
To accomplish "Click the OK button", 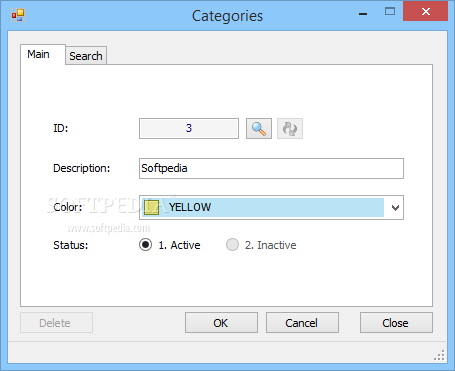I will (221, 323).
